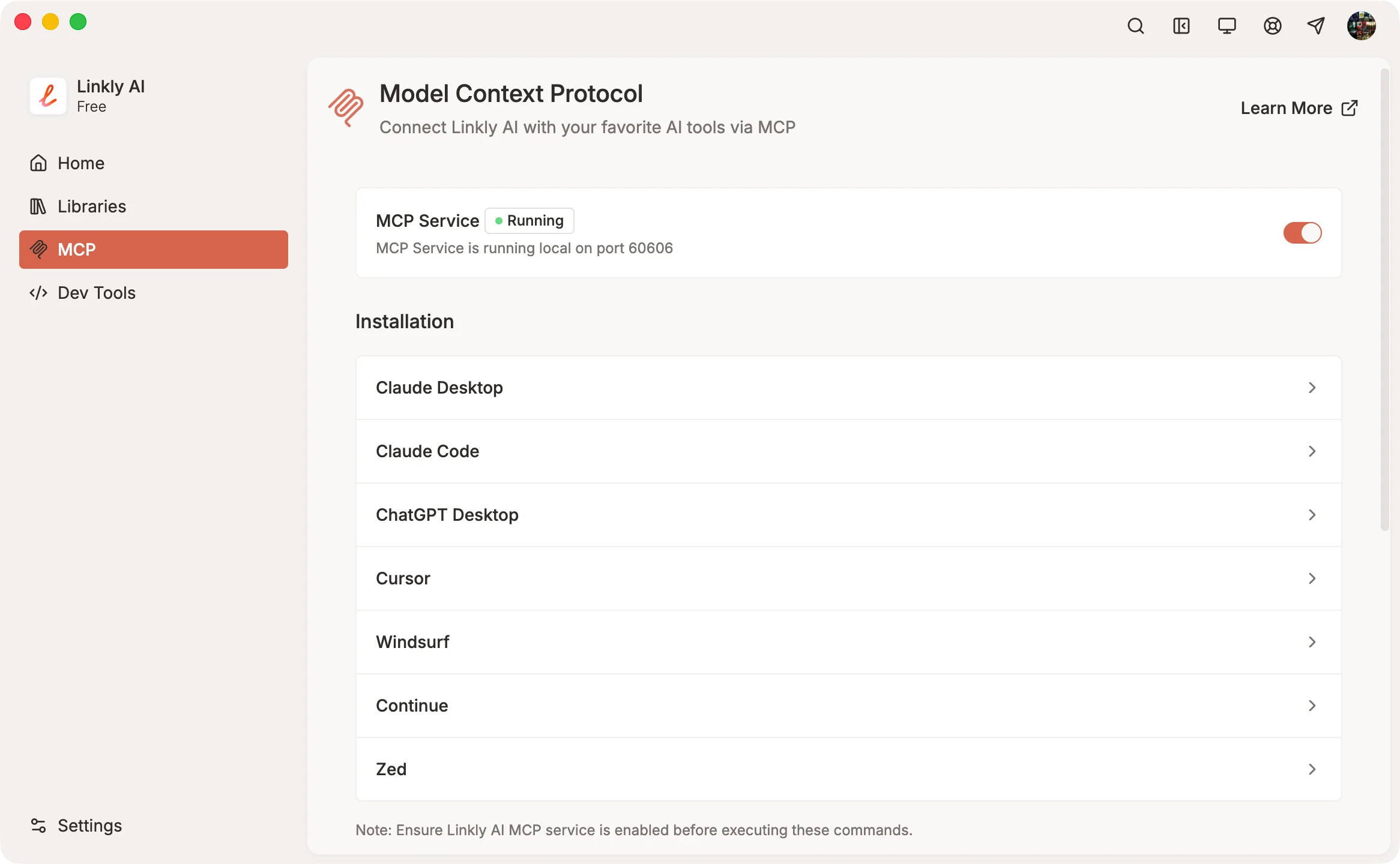Viewport: 1400px width, 864px height.
Task: Click the monitor display icon
Action: coord(1227,26)
